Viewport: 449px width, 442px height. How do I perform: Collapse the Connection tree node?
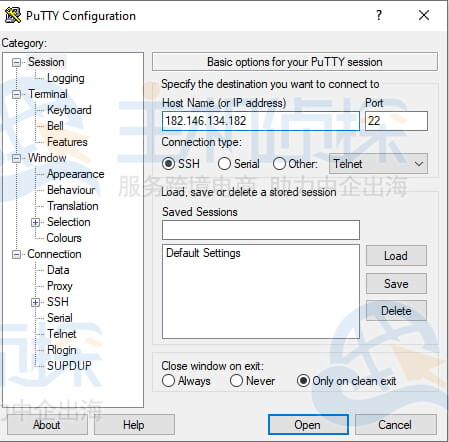tap(16, 255)
